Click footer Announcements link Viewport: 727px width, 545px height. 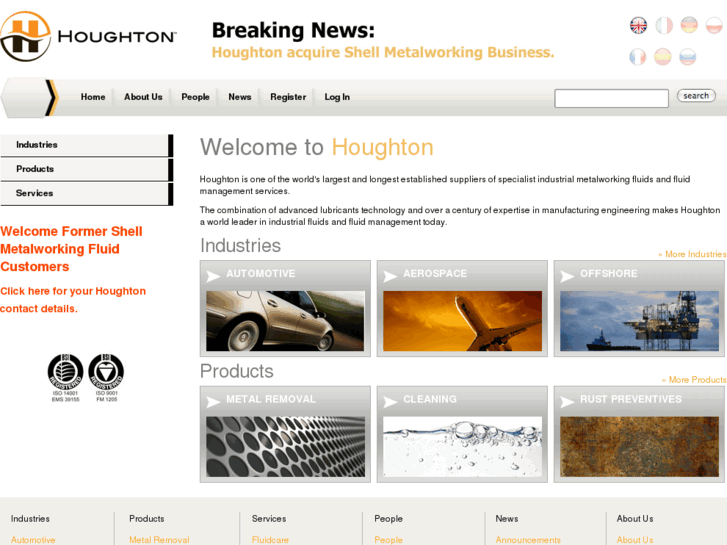(x=528, y=540)
